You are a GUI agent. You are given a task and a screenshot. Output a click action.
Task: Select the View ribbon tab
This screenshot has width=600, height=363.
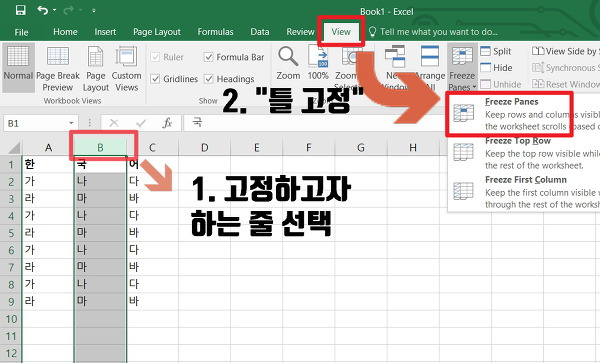click(341, 32)
